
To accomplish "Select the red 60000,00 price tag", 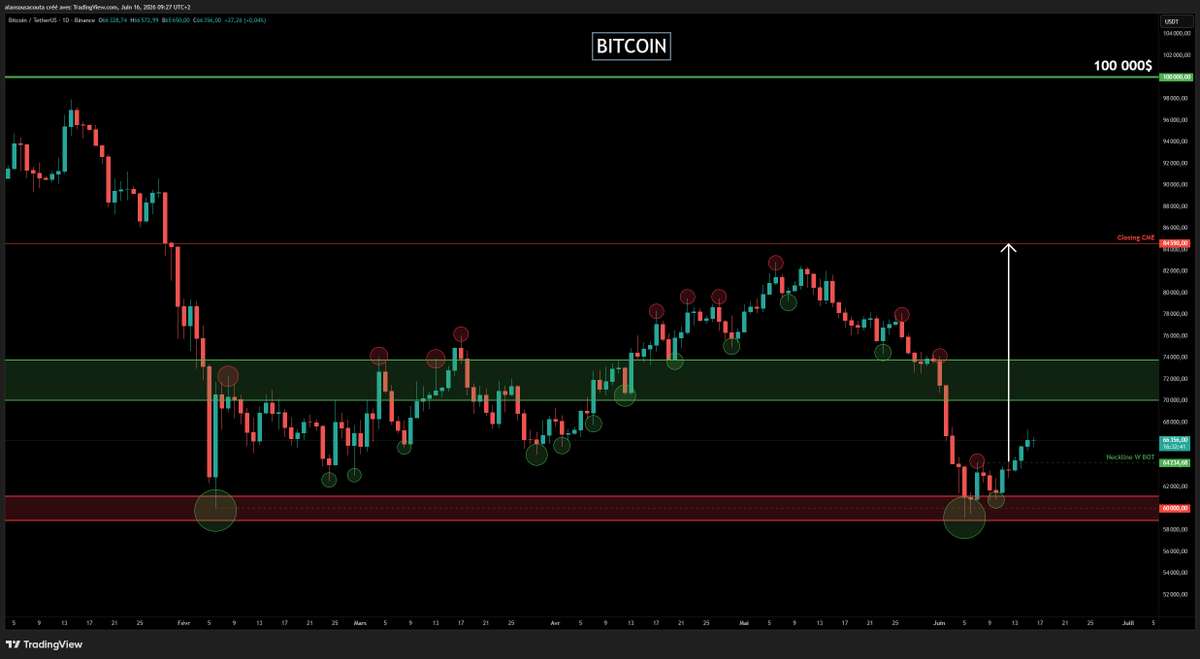I will click(1175, 508).
